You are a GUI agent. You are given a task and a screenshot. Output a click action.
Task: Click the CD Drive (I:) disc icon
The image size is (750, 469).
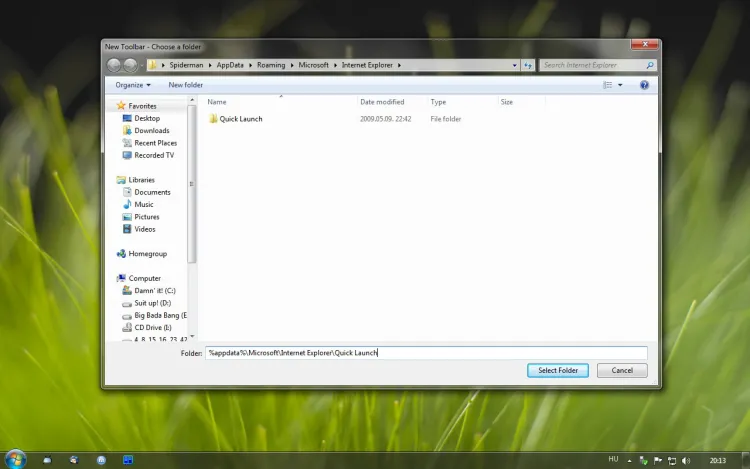127,327
